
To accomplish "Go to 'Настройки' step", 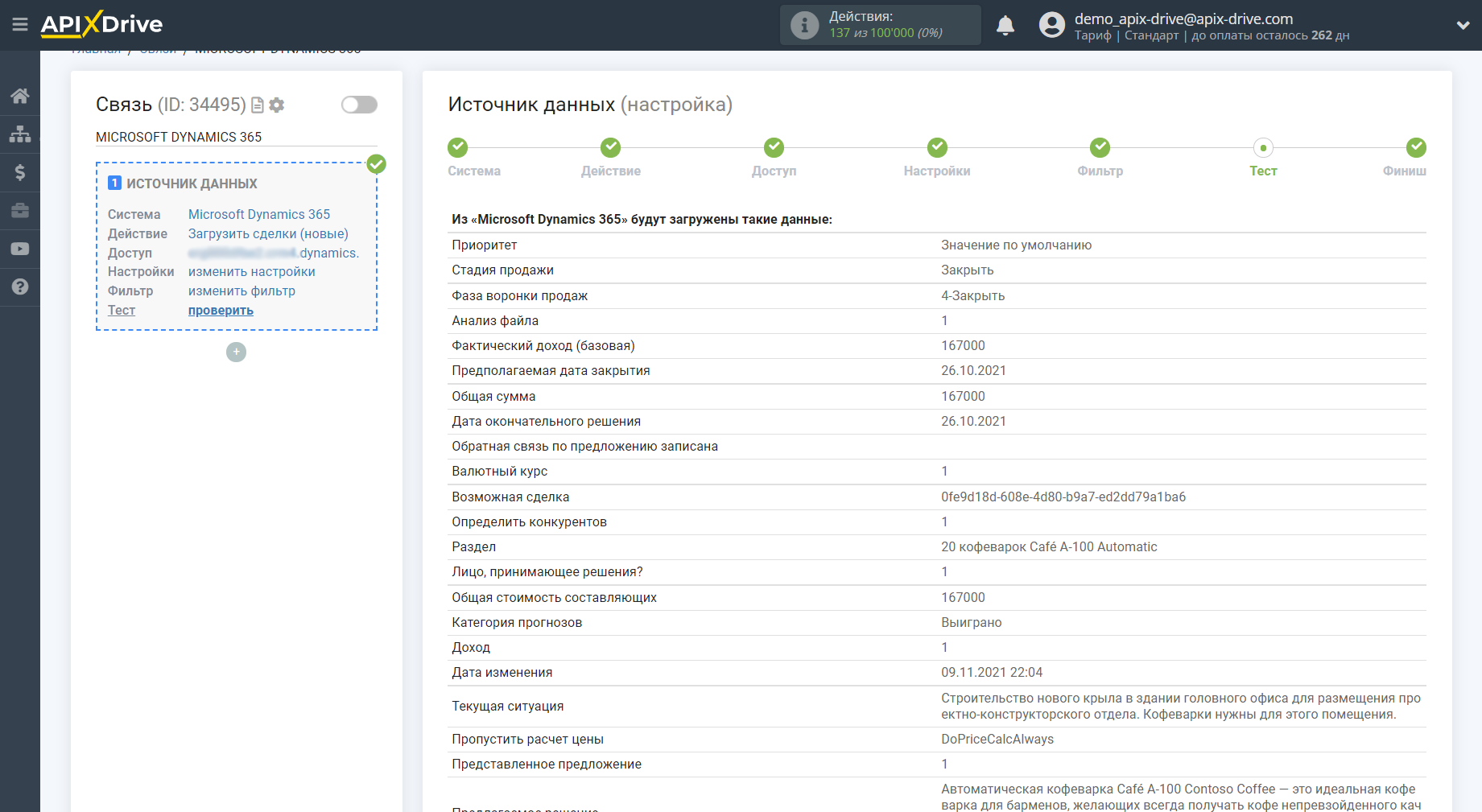I will tap(937, 147).
